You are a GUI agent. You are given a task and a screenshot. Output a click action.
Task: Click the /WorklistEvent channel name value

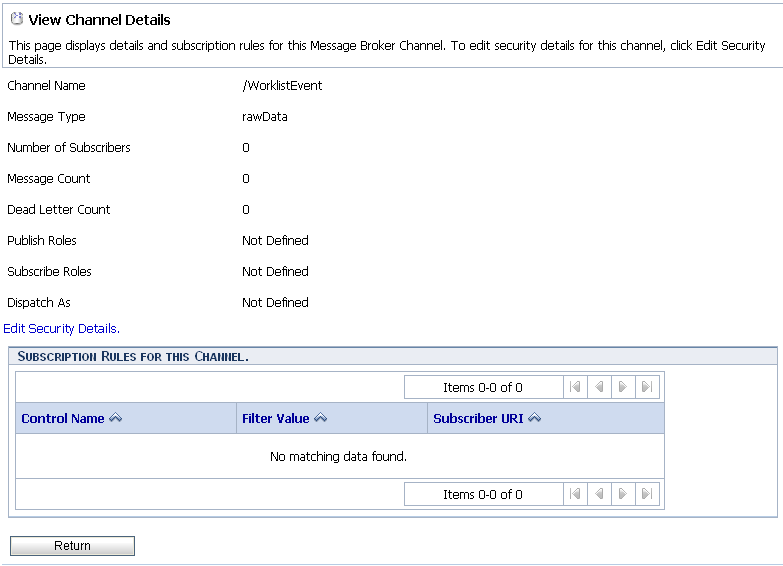coord(282,85)
